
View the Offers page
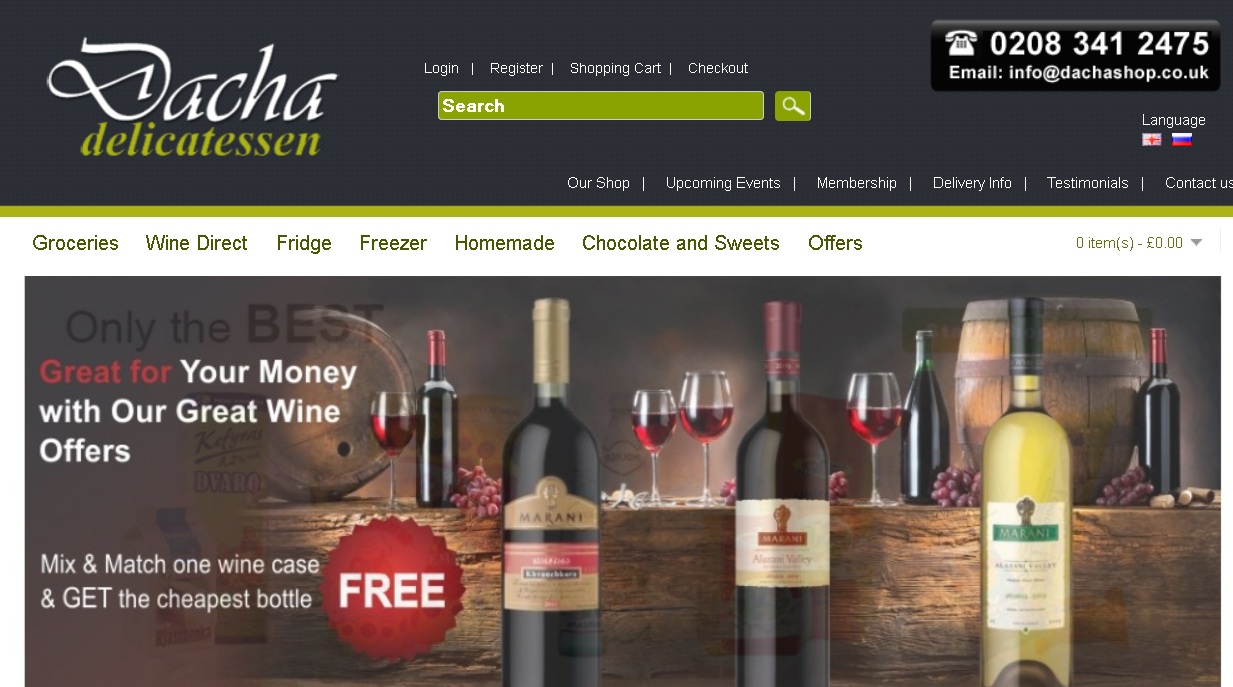[x=835, y=243]
